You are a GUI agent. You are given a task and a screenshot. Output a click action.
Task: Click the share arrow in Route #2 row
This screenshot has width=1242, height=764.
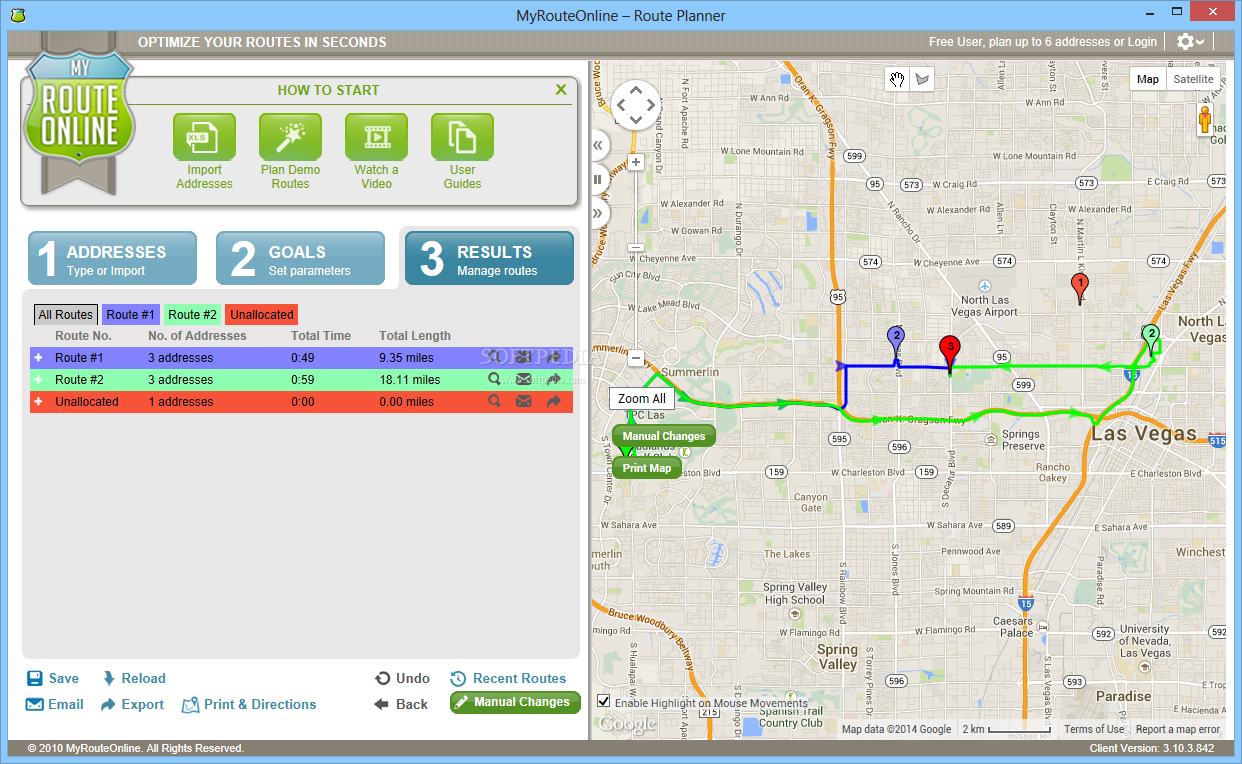(x=554, y=379)
